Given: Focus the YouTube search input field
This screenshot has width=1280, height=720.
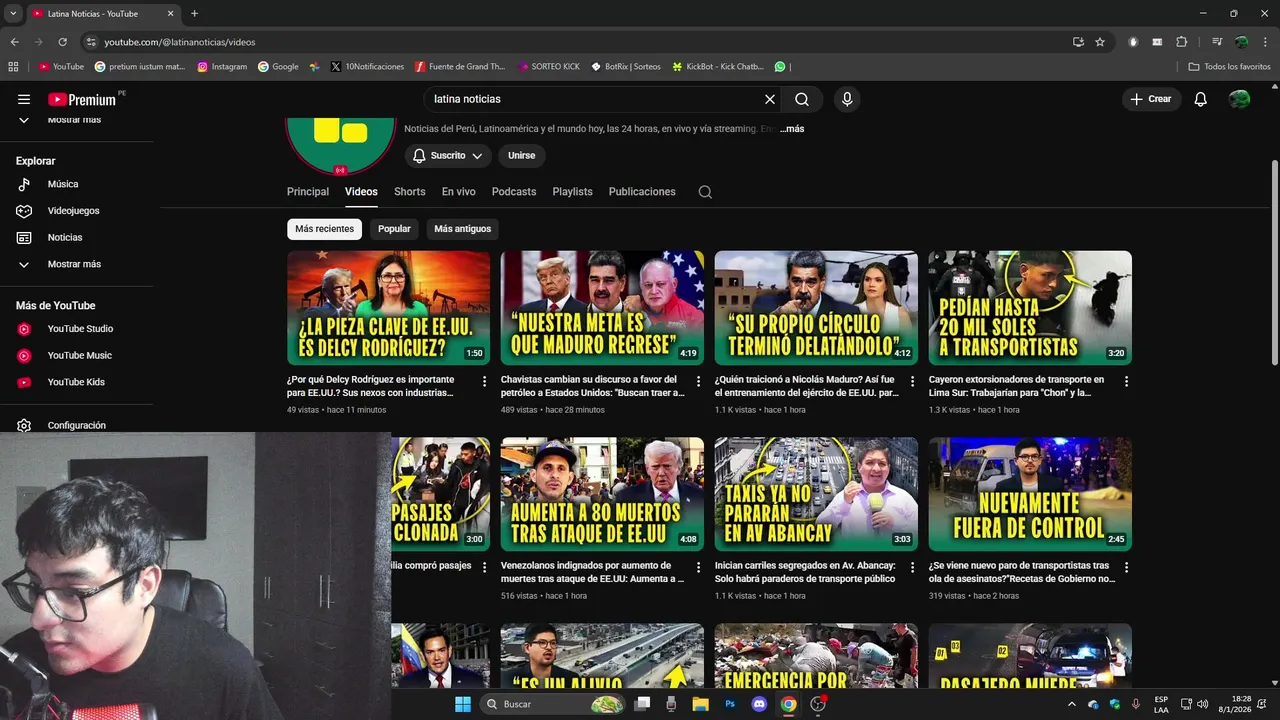Looking at the screenshot, I should 595,99.
